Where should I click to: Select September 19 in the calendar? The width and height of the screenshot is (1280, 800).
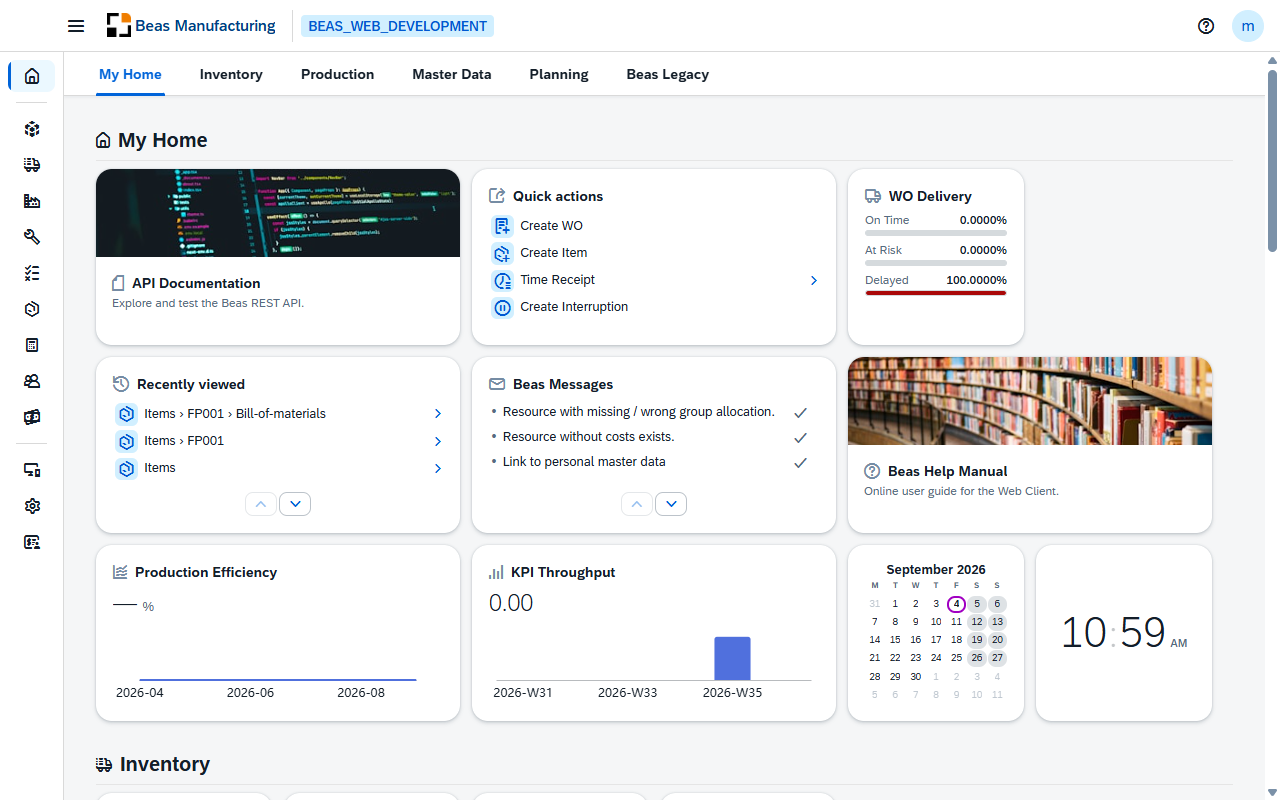[x=977, y=640]
